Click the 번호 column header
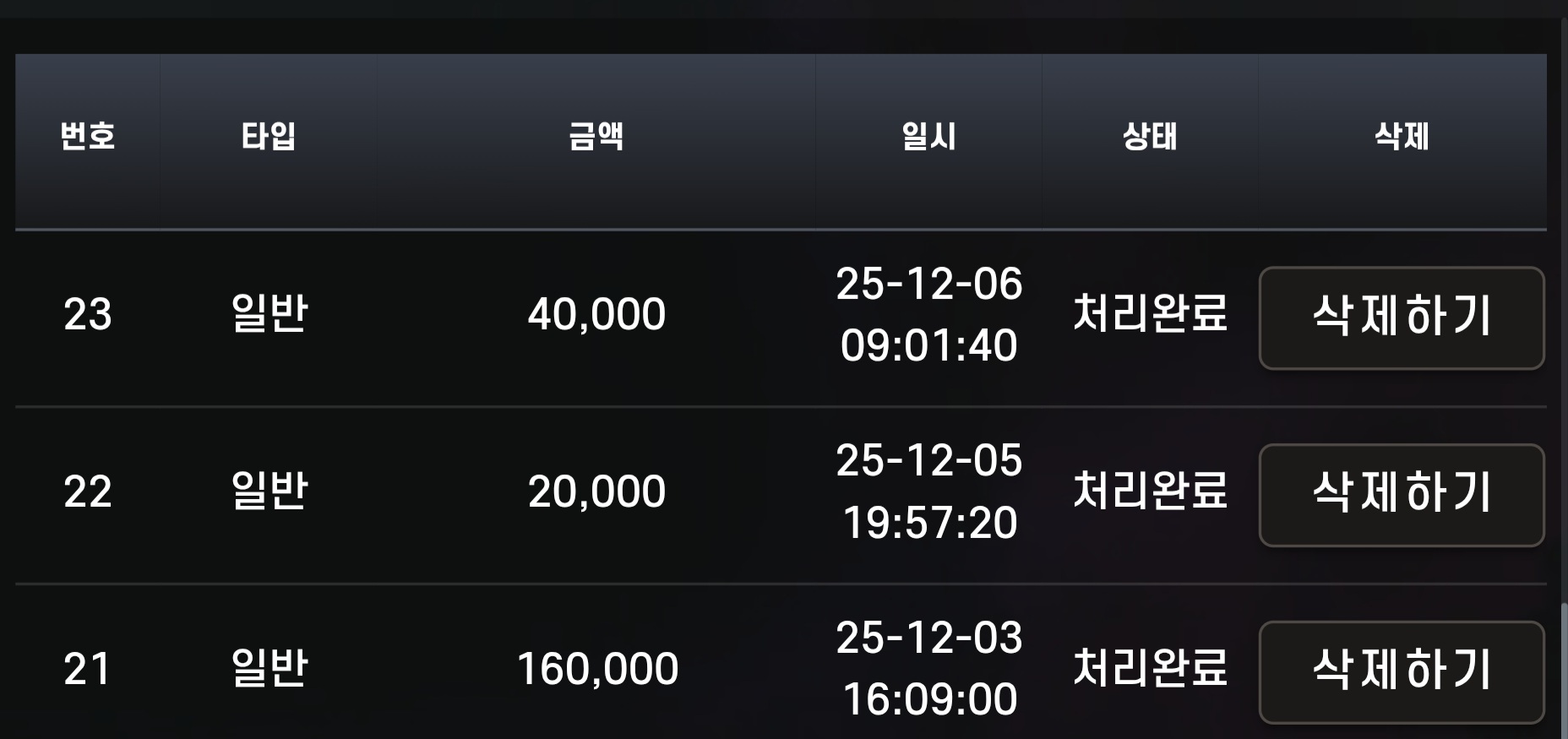This screenshot has height=739, width=1568. point(88,136)
